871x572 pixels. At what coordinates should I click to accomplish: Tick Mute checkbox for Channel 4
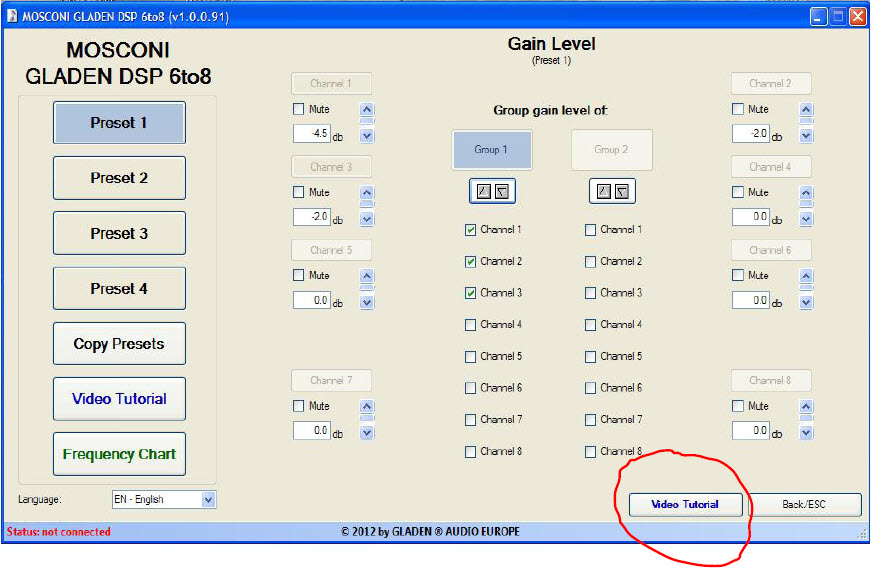tap(738, 192)
